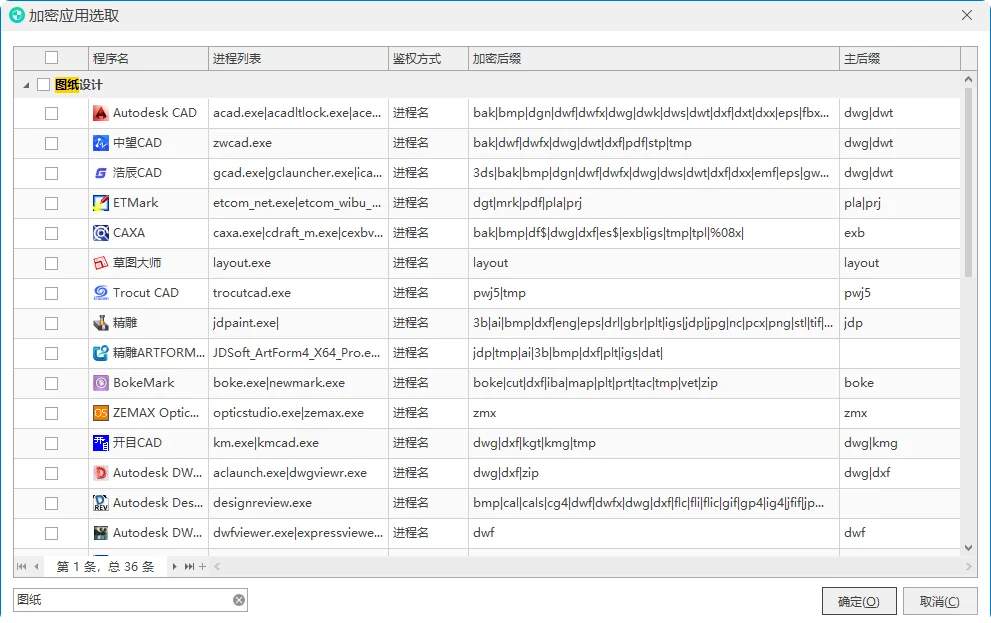Click the 中望CAD application icon
The image size is (991, 623).
[100, 143]
